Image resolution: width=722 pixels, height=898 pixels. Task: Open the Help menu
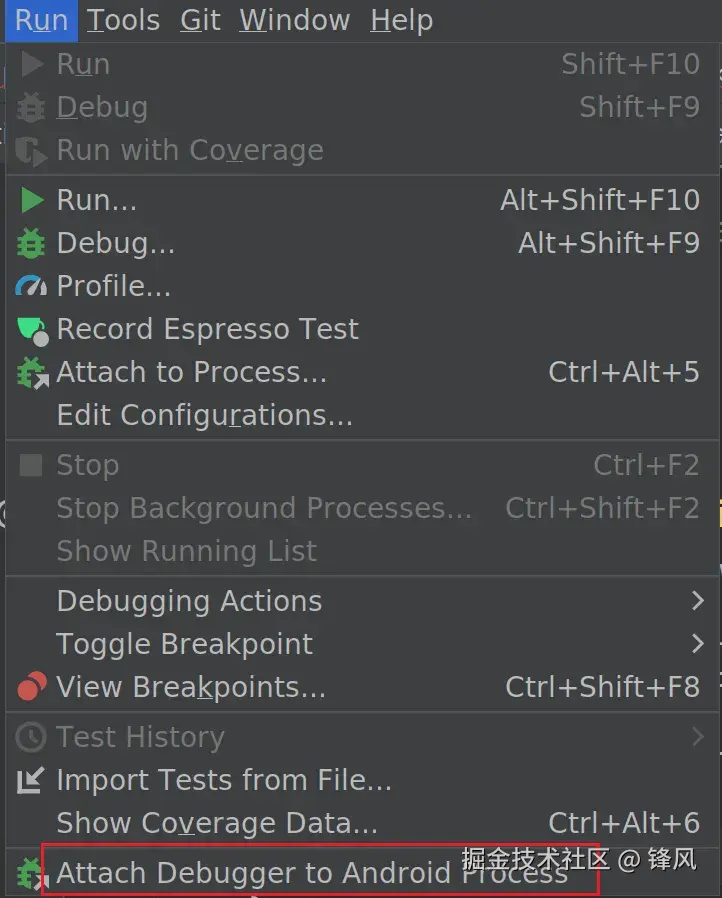pos(401,20)
